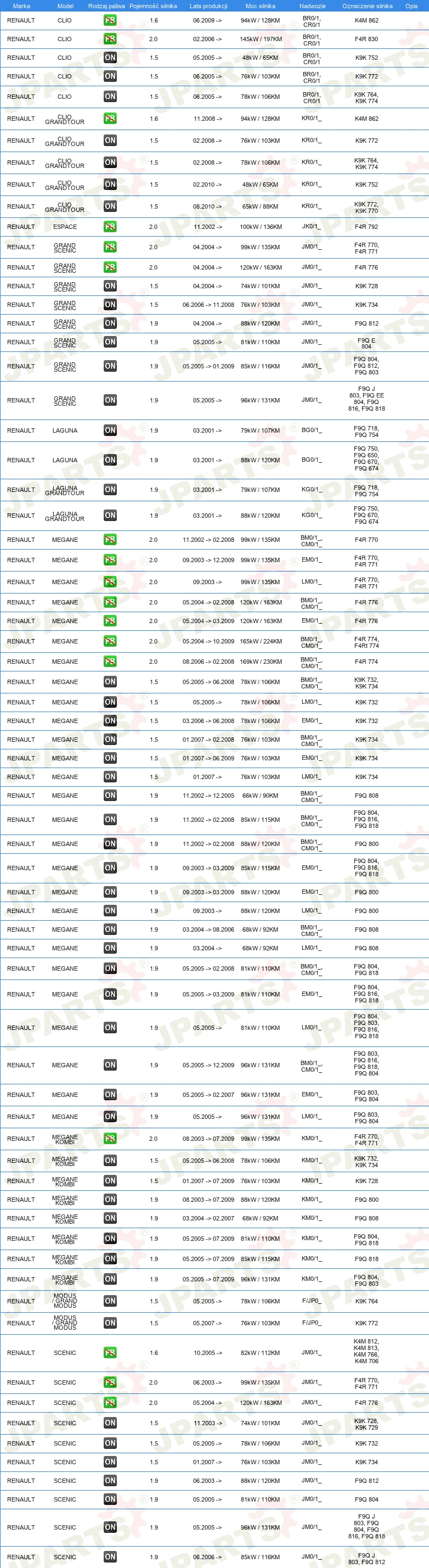
Task: Click diesel icon in CLIO GRANDTOUR 65kW / 88KM row
Action: pos(110,206)
